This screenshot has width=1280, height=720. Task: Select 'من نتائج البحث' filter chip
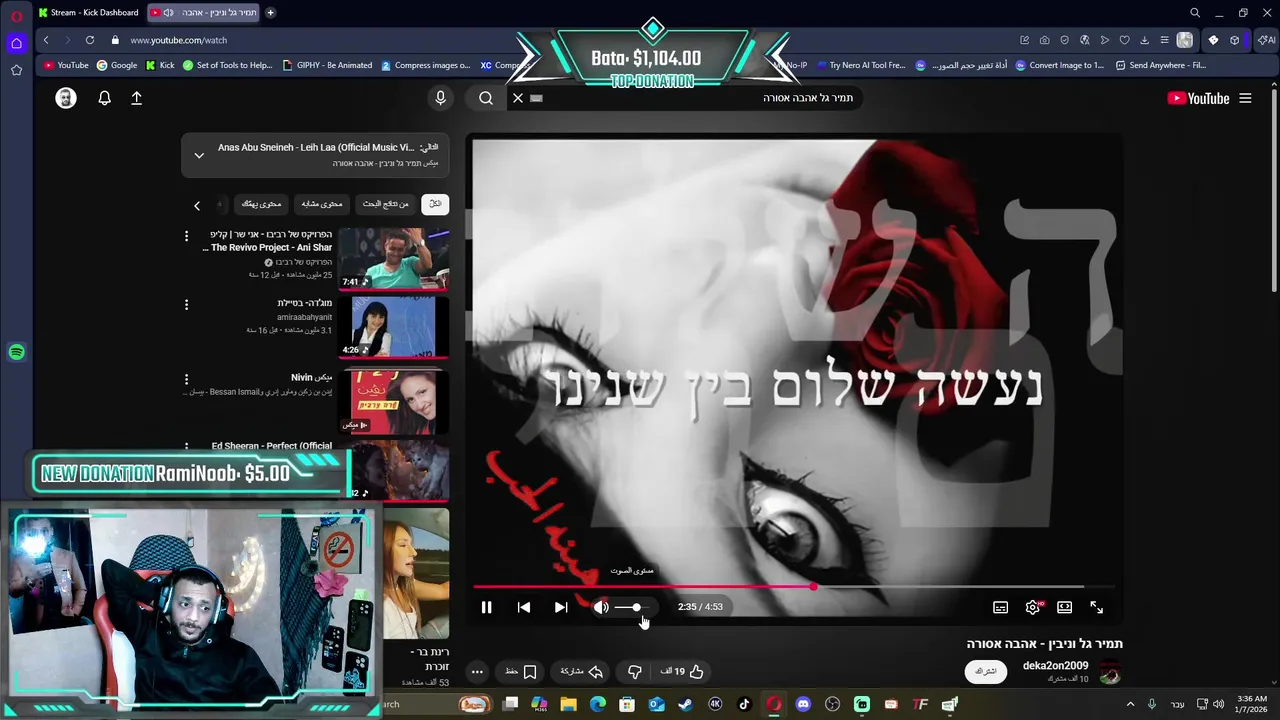pos(386,204)
